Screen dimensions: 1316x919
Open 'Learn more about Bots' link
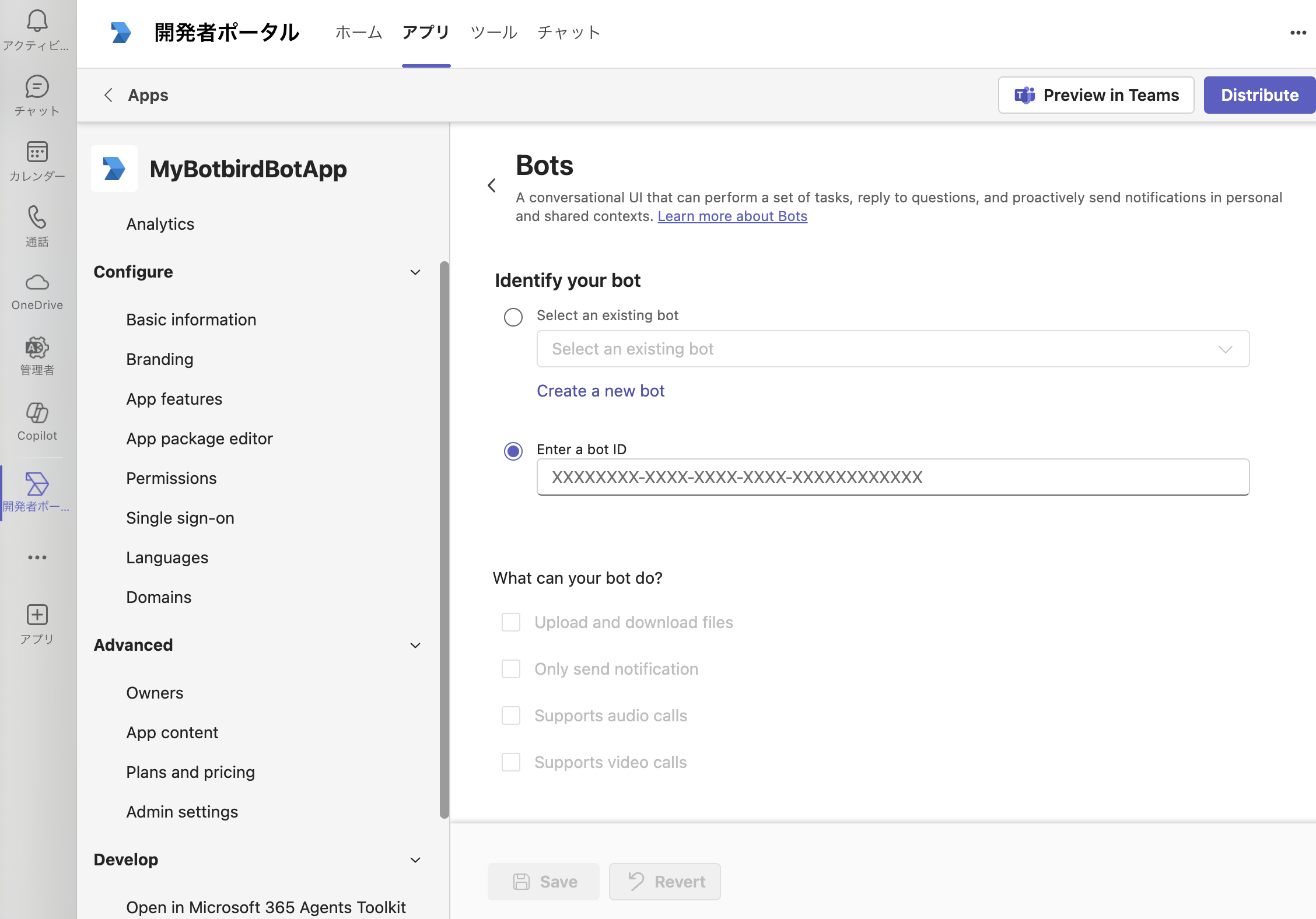[x=732, y=216]
